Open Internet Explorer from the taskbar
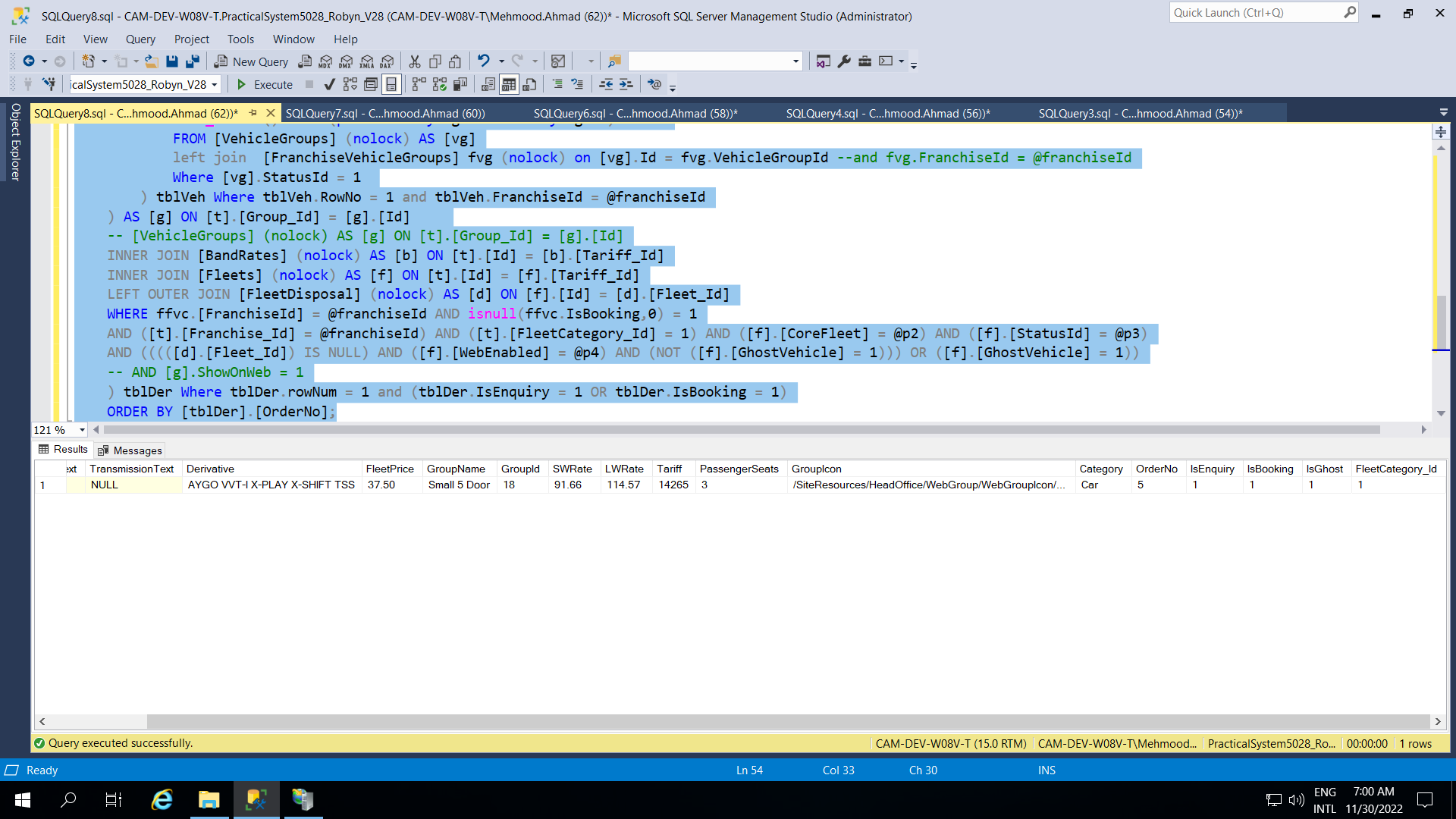The width and height of the screenshot is (1456, 819). coord(162,799)
